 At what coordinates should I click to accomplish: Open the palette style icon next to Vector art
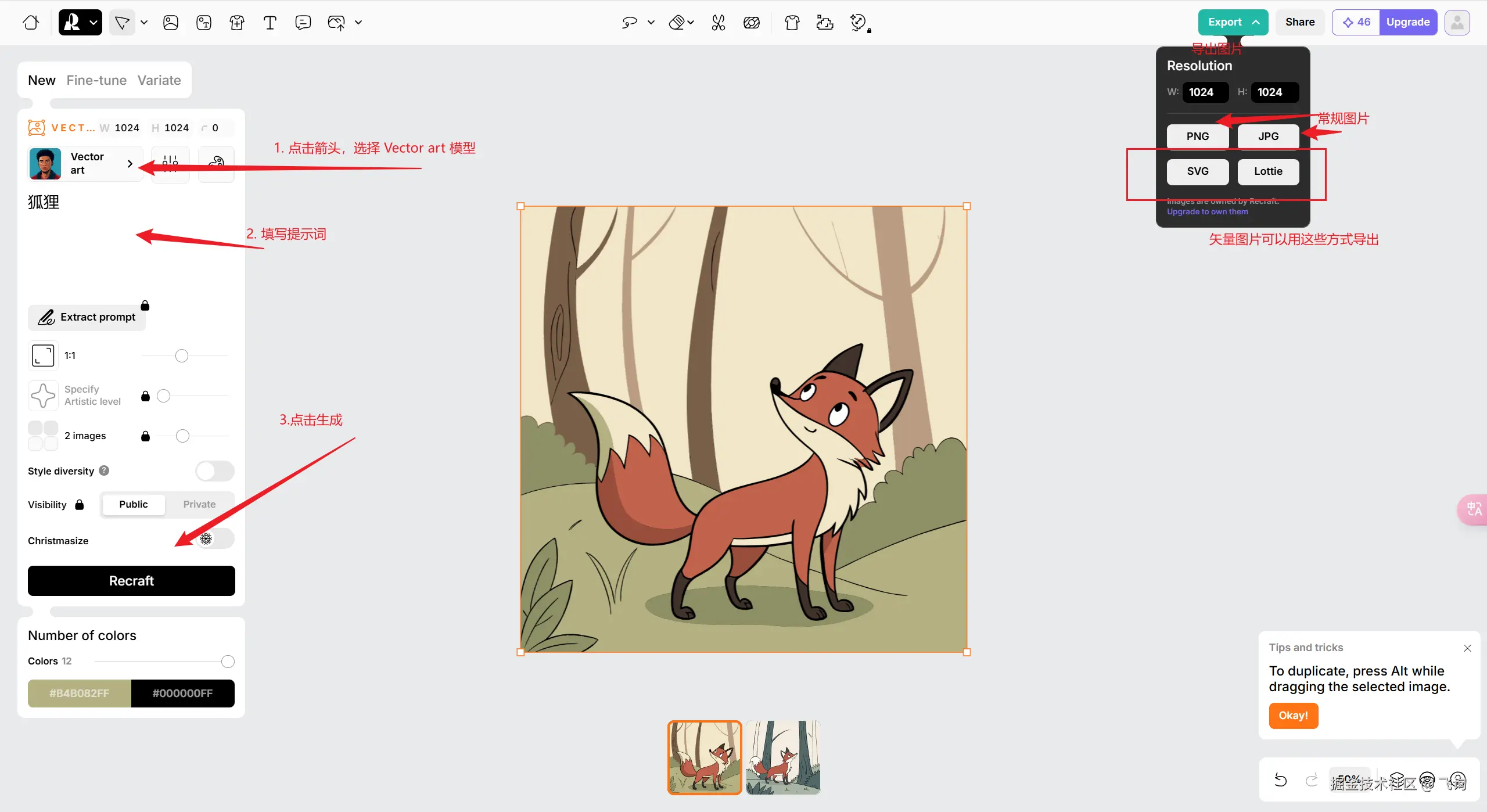click(216, 164)
